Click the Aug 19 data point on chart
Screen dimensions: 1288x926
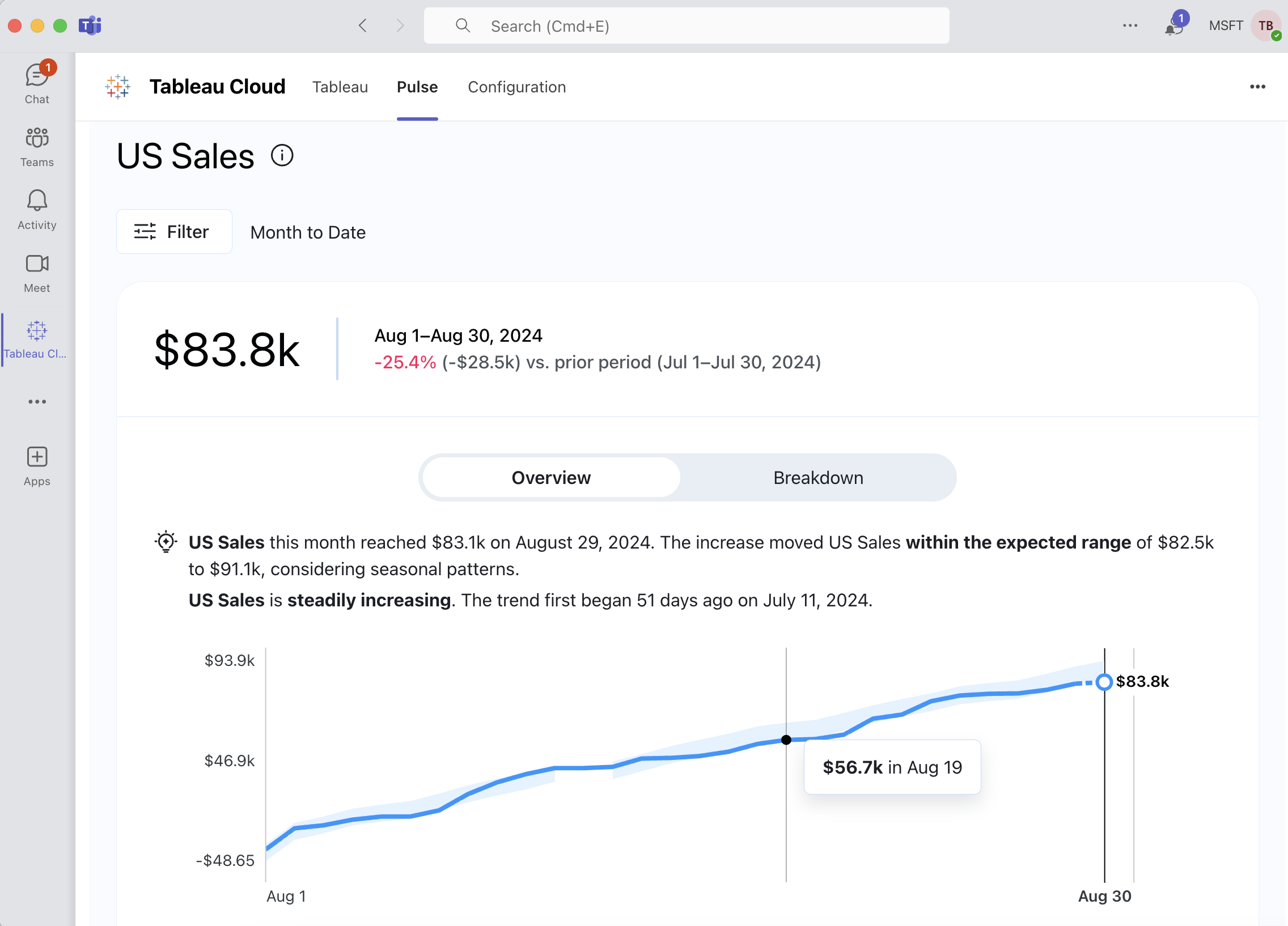click(x=786, y=739)
